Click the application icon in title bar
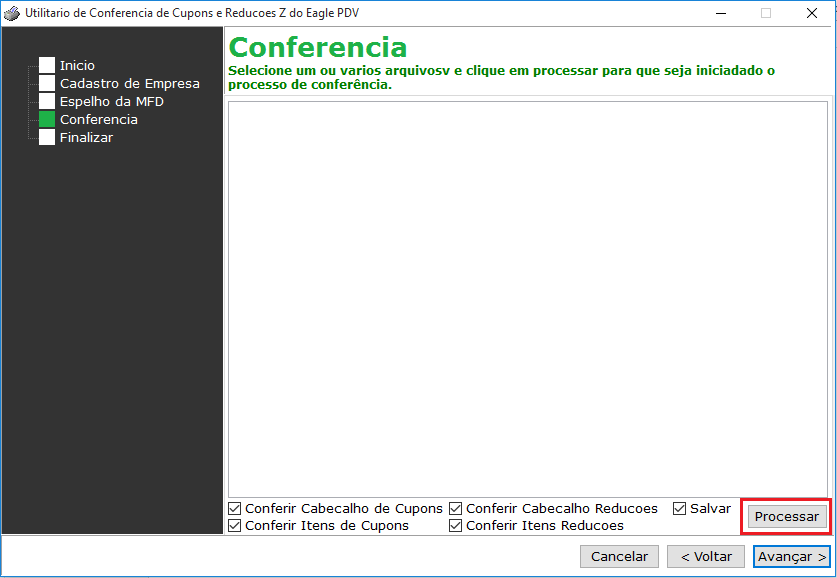Screen dimensions: 837x578 point(11,13)
